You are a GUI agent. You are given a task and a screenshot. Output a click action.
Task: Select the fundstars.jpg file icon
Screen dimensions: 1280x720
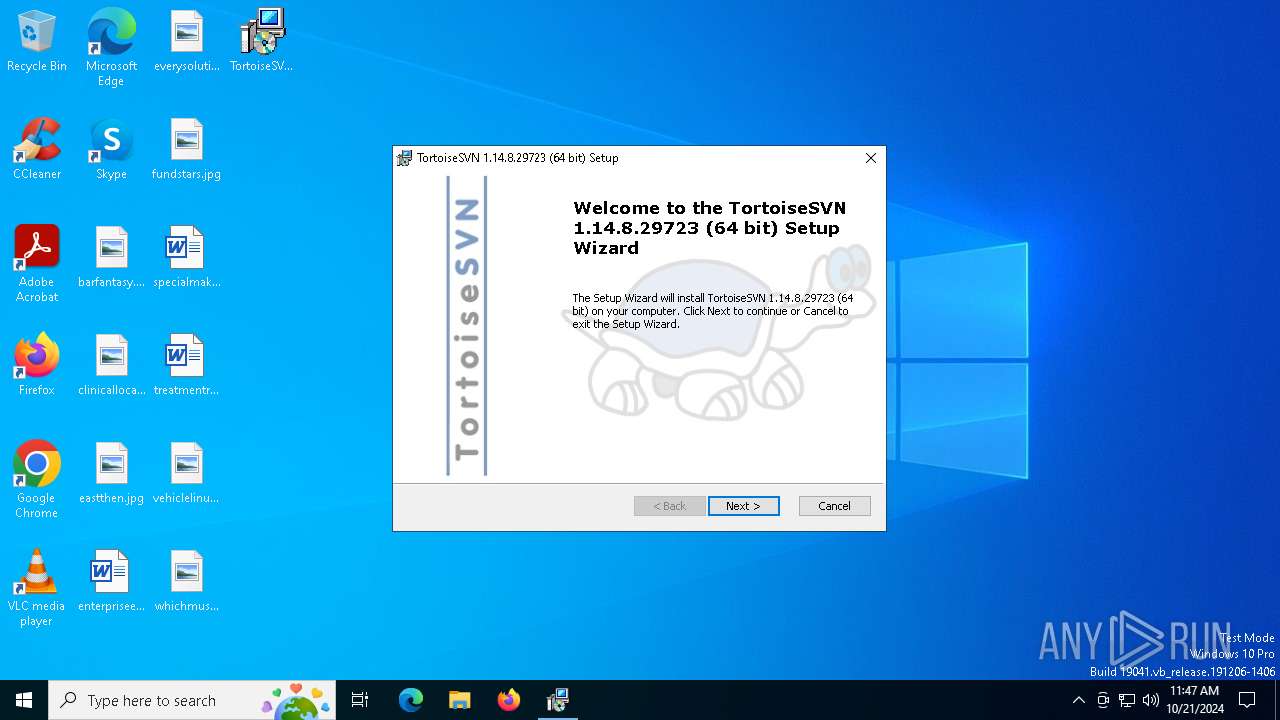(186, 150)
